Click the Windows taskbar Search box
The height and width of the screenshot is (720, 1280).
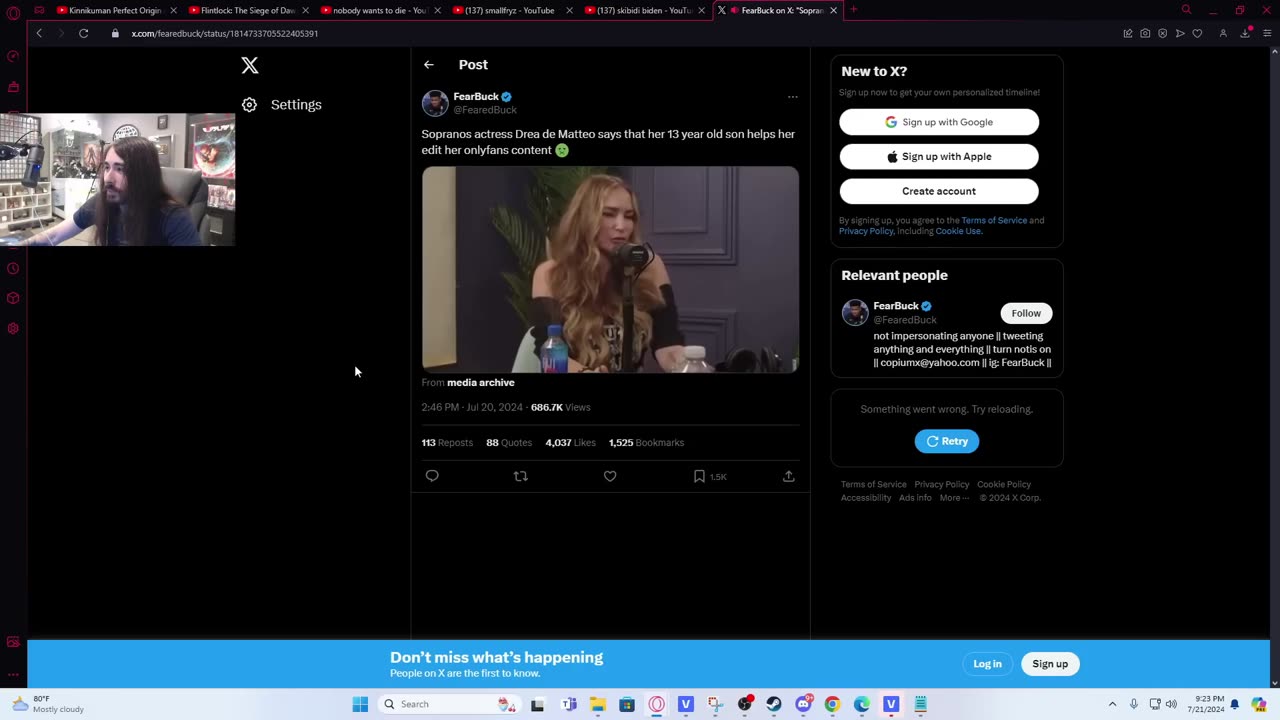pos(452,704)
